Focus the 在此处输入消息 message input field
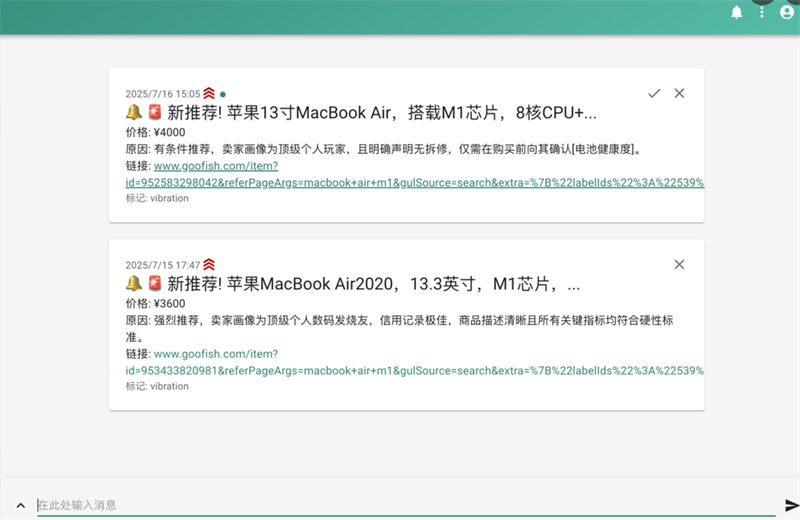 pos(406,505)
